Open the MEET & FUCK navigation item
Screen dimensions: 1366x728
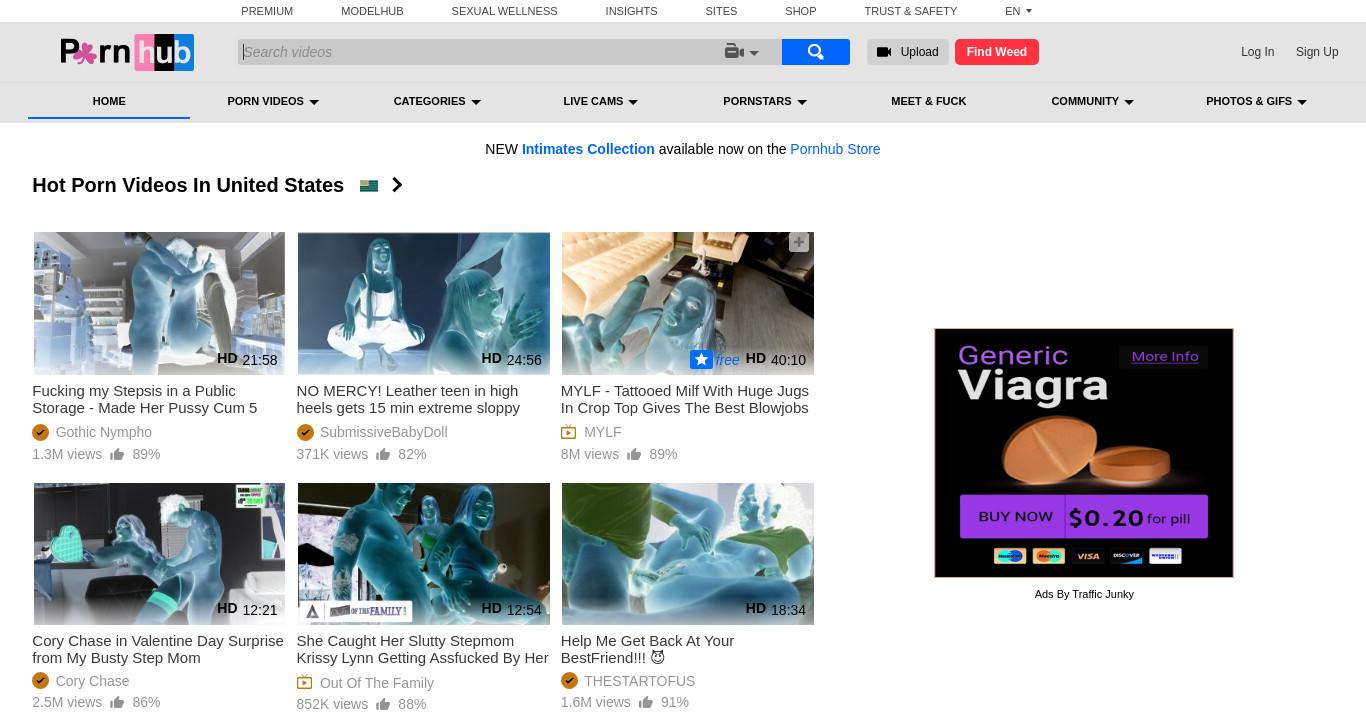click(x=928, y=101)
